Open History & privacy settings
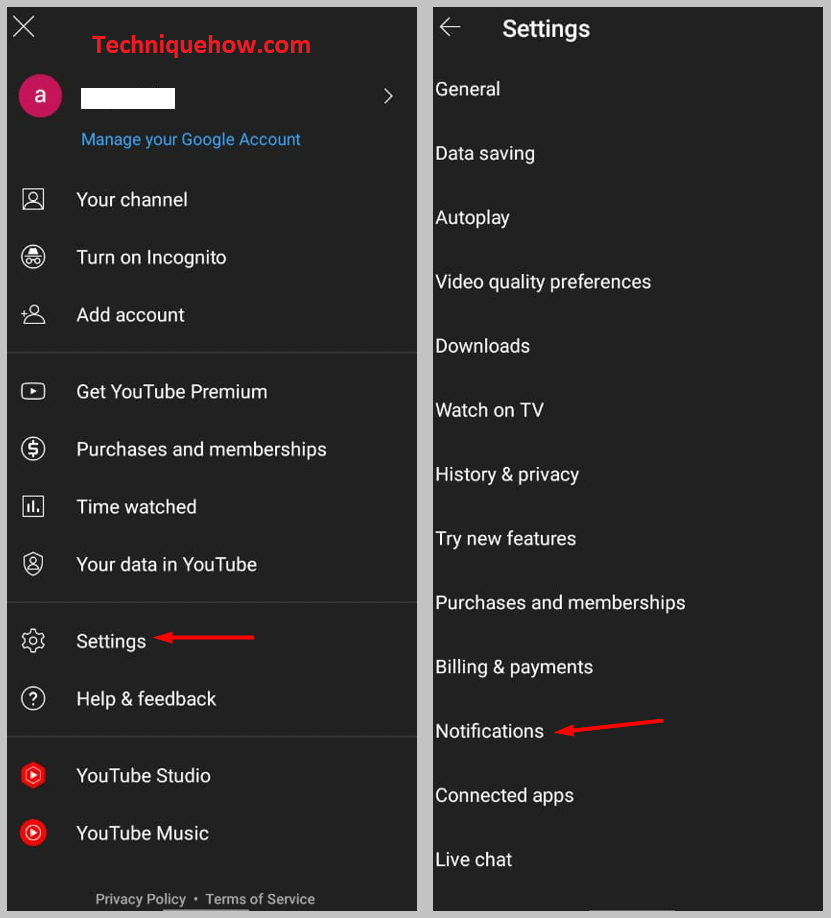Image resolution: width=831 pixels, height=918 pixels. [507, 475]
